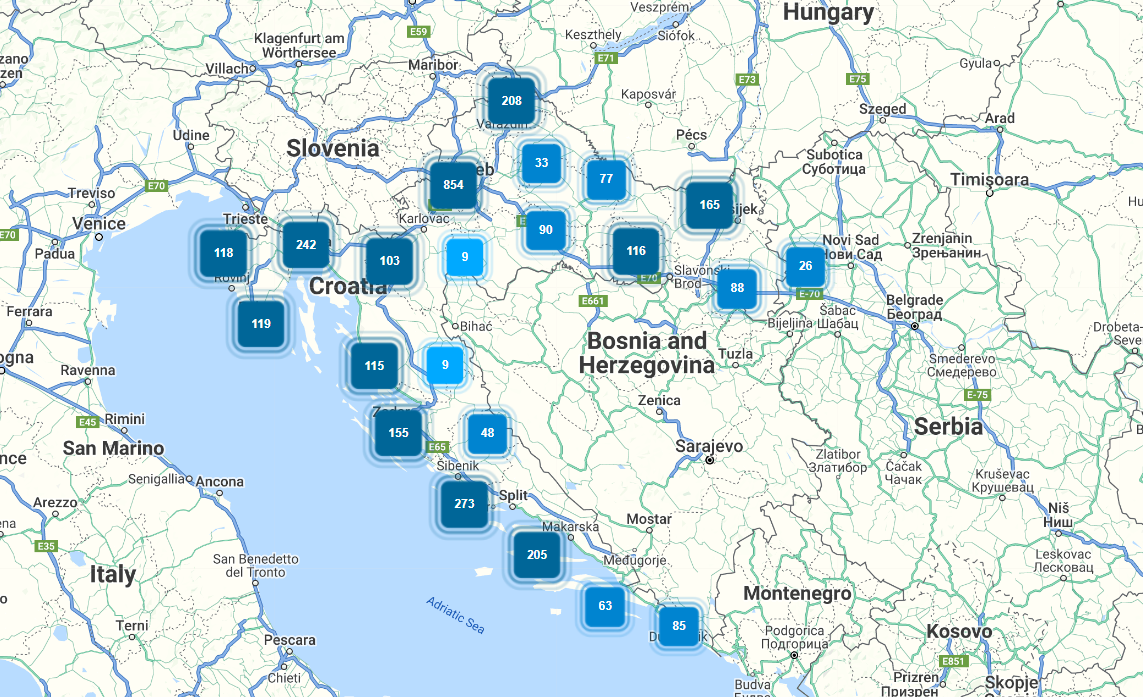Select the cluster marker showing 63
The image size is (1143, 697).
(605, 606)
